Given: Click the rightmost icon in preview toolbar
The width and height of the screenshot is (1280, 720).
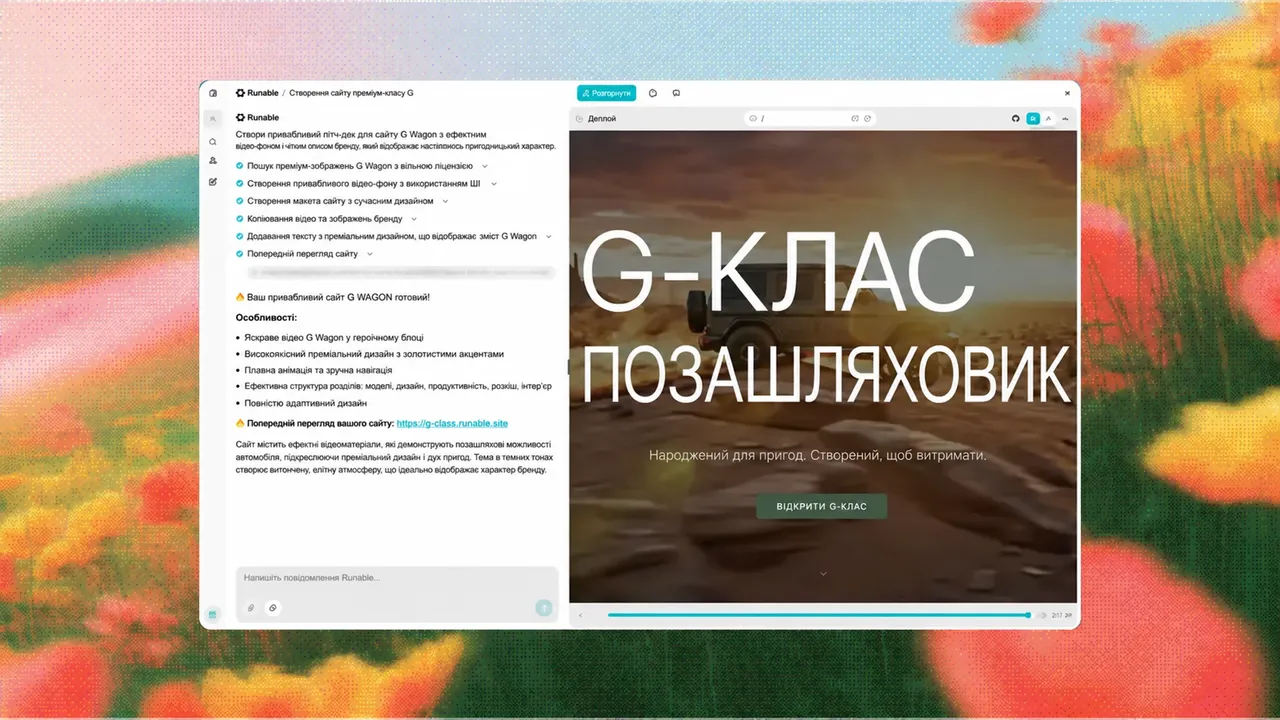Looking at the screenshot, I should click(1065, 118).
